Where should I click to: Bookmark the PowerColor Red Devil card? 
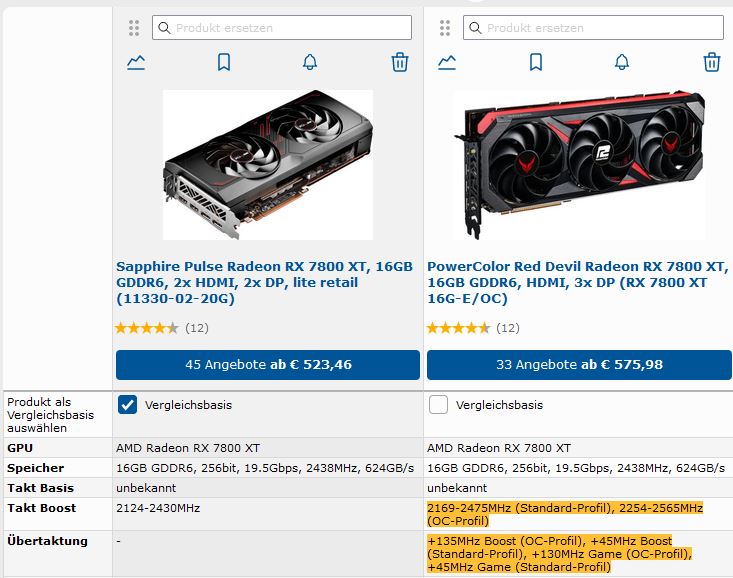tap(536, 62)
